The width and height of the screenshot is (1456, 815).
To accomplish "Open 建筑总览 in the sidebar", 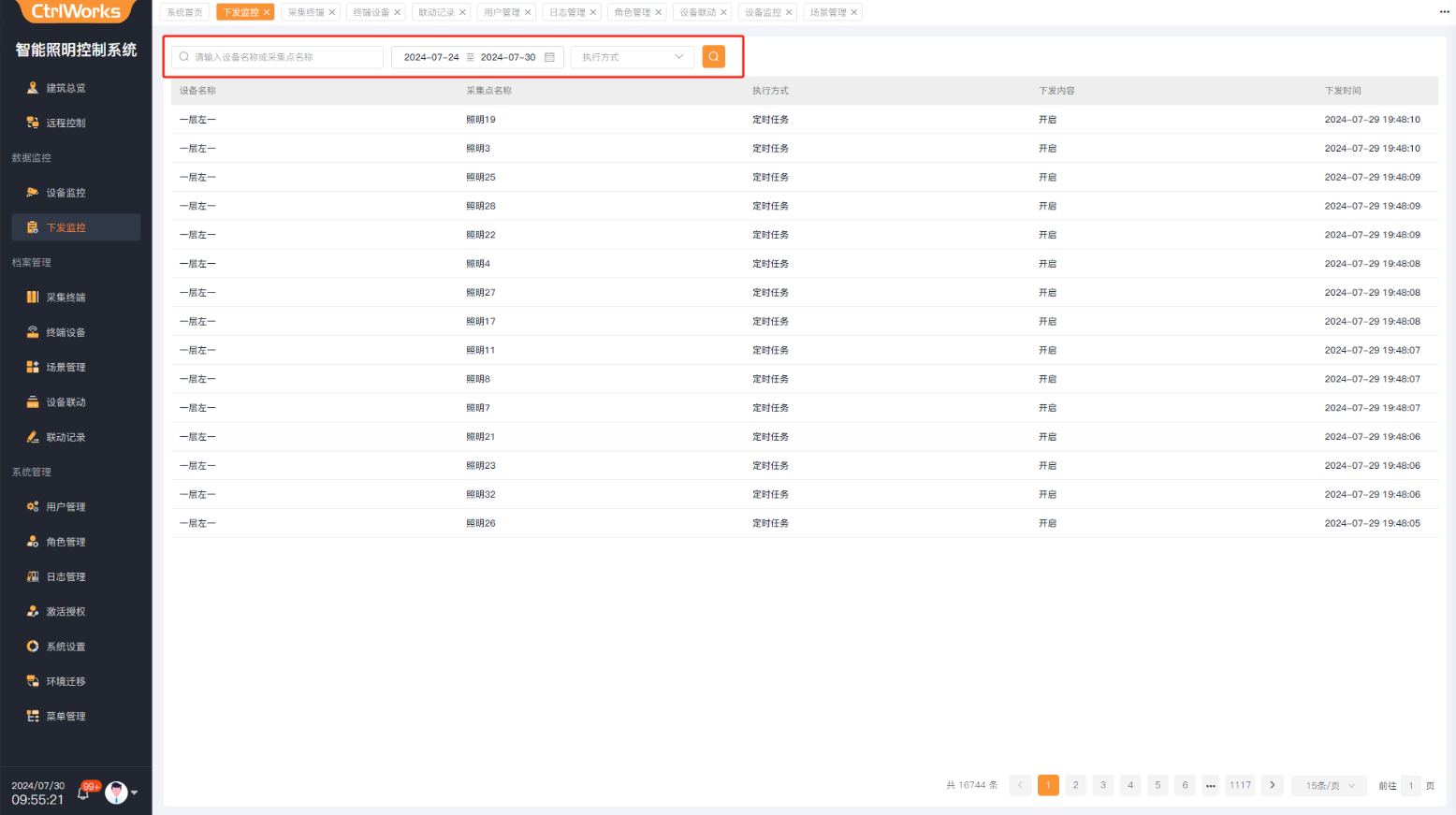I will tap(66, 88).
